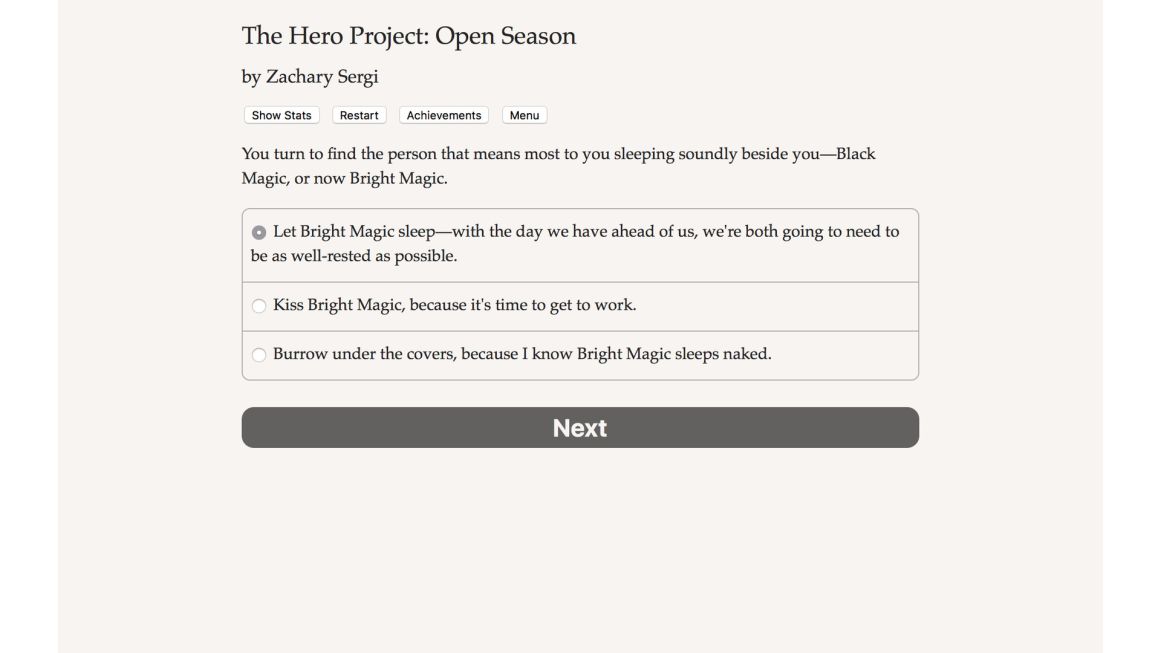Open the Menu button
Viewport: 1160px width, 653px height.
[x=525, y=115]
